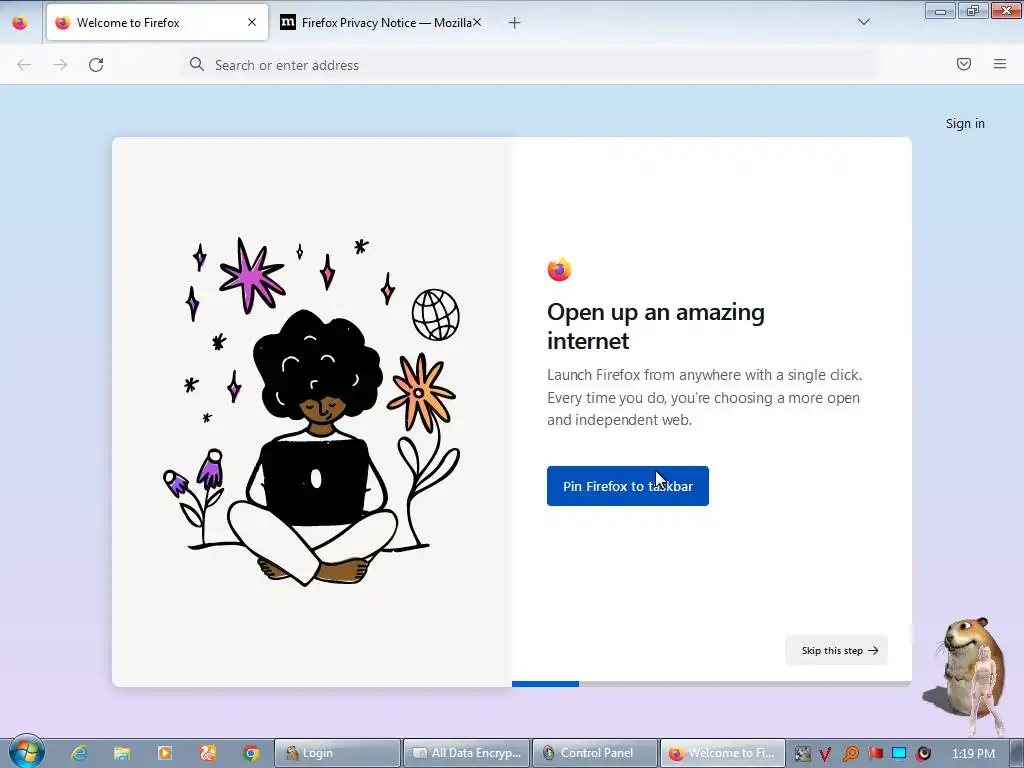
Task: Click the magnifier icon in address bar
Action: pos(197,64)
